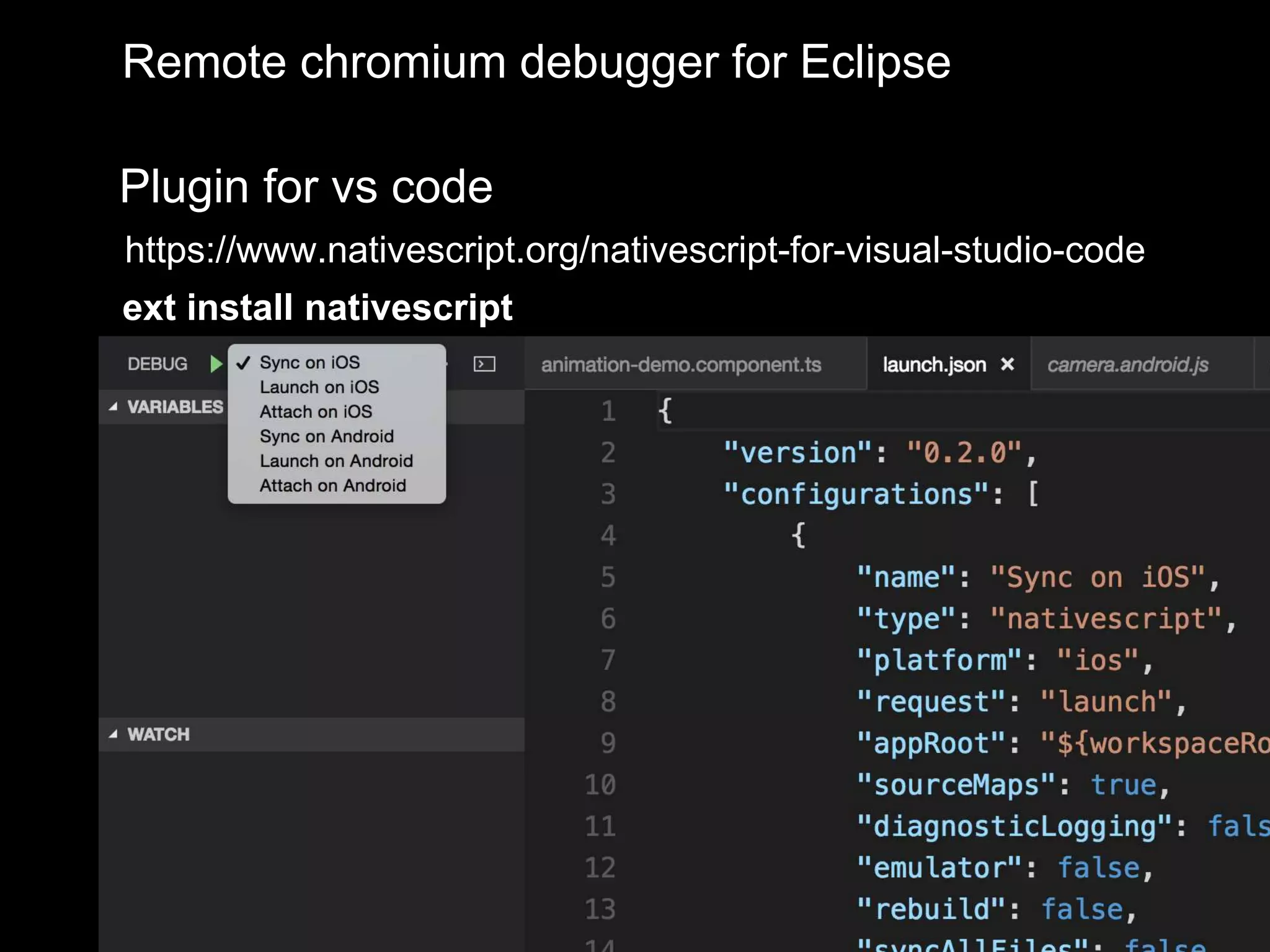Click the "ext install nativescript" text
This screenshot has height=952, width=1270.
point(317,308)
